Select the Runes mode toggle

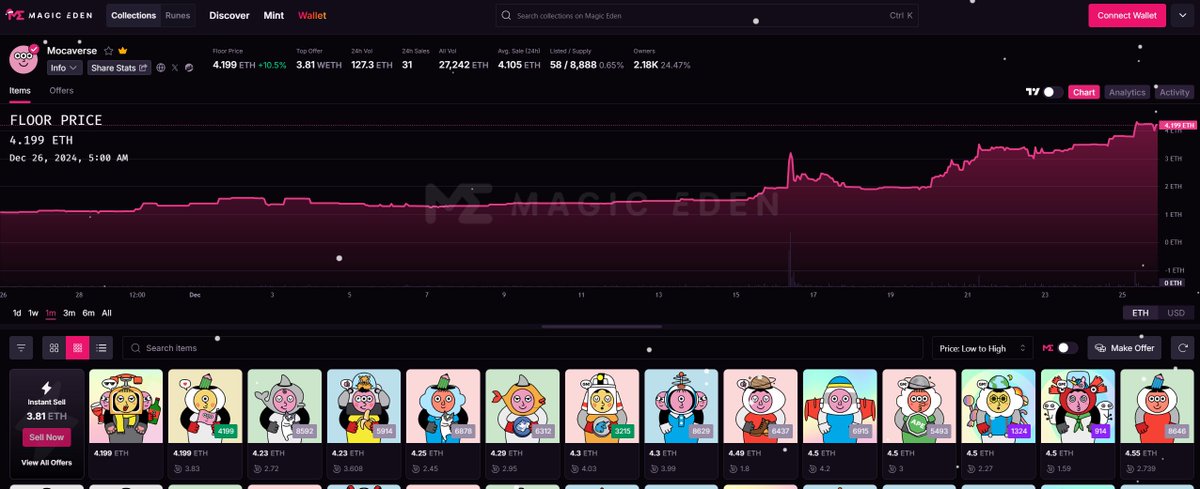(x=178, y=16)
